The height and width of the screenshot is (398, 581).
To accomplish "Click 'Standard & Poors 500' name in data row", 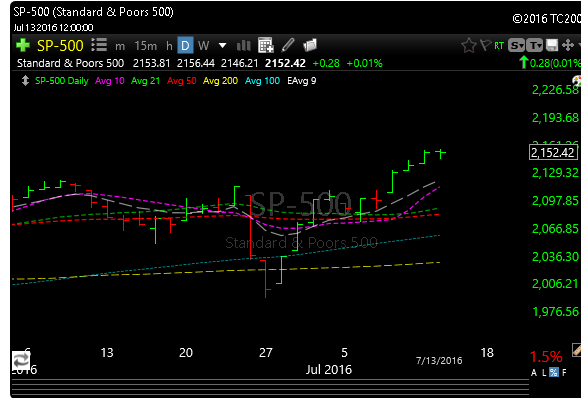I will [x=70, y=63].
